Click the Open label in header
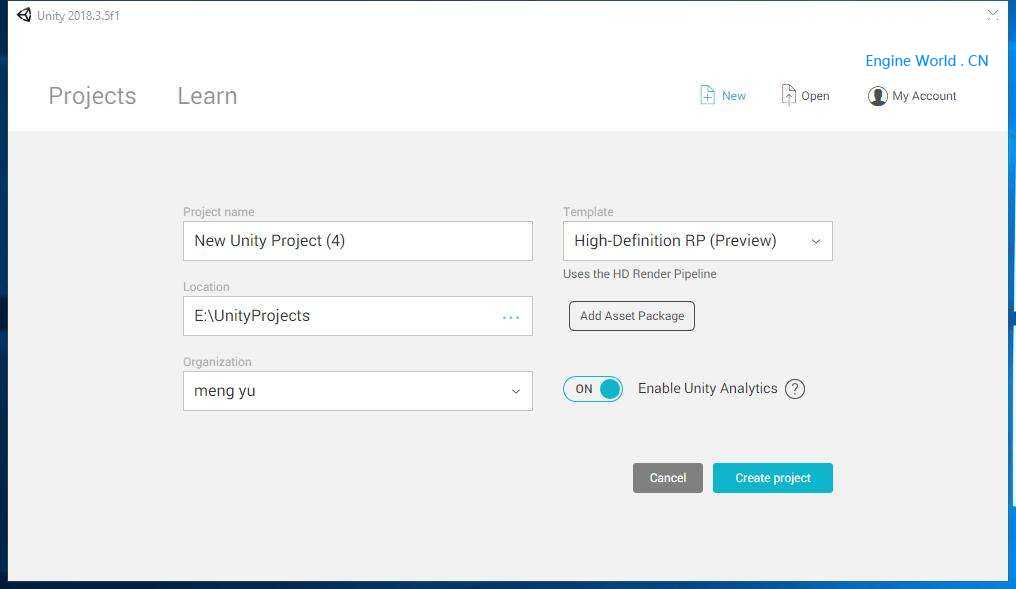 815,96
